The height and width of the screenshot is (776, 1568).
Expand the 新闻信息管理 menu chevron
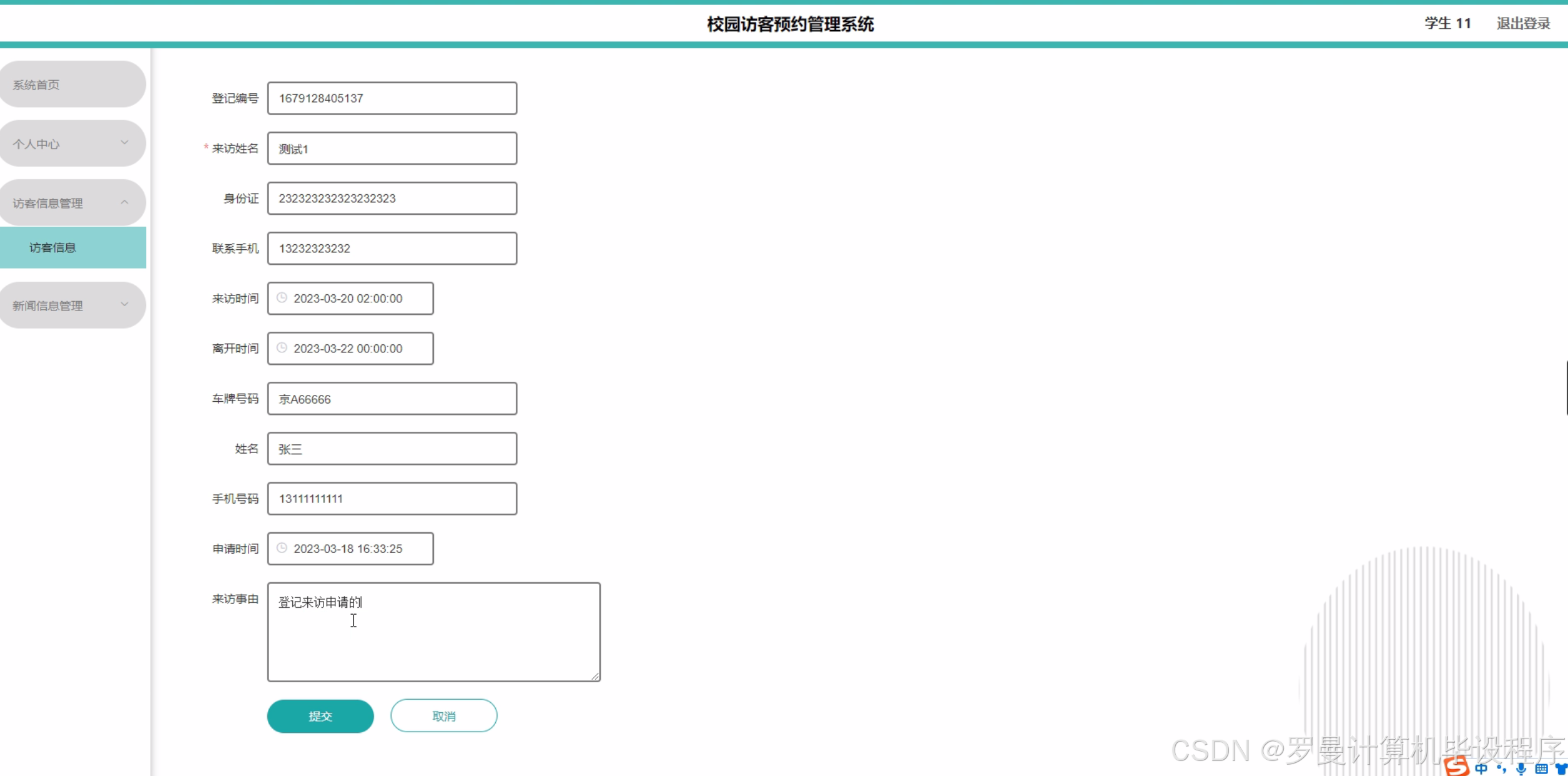[124, 305]
